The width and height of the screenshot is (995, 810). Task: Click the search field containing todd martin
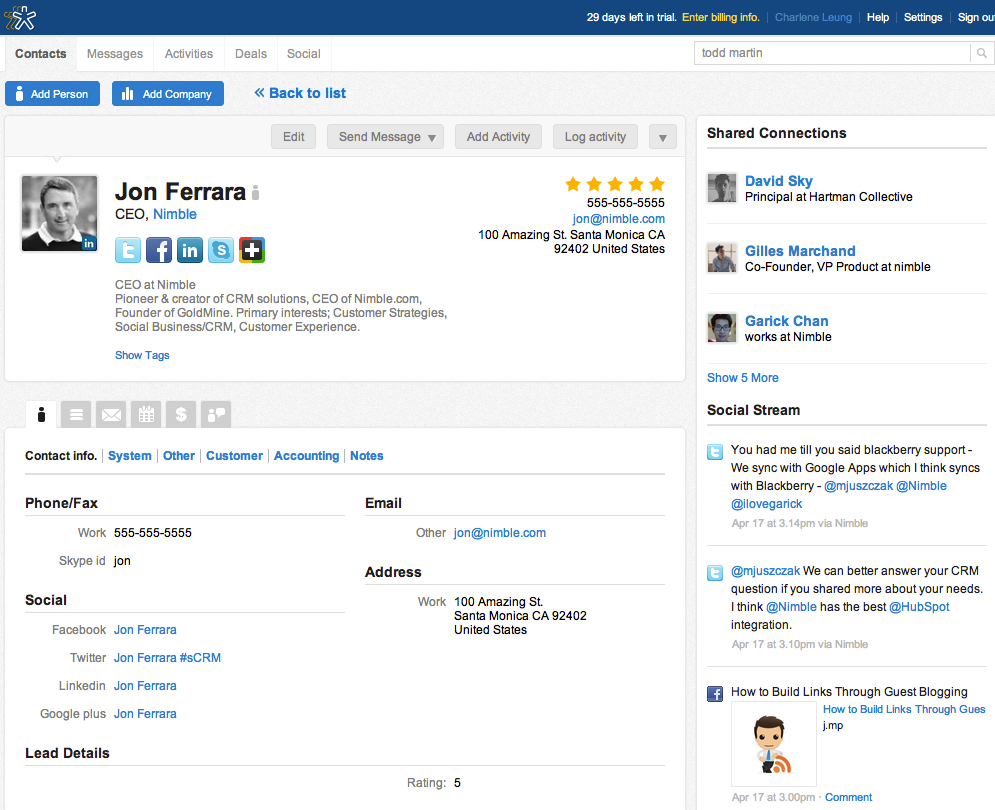pyautogui.click(x=831, y=54)
